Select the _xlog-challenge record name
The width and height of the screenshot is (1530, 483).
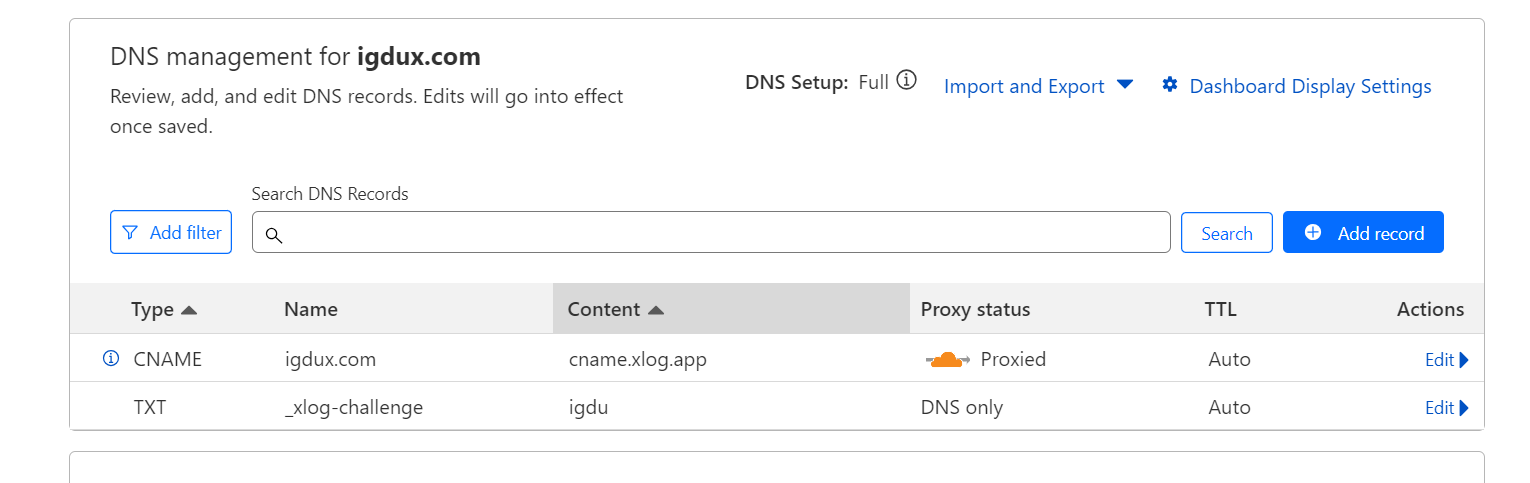tap(354, 407)
